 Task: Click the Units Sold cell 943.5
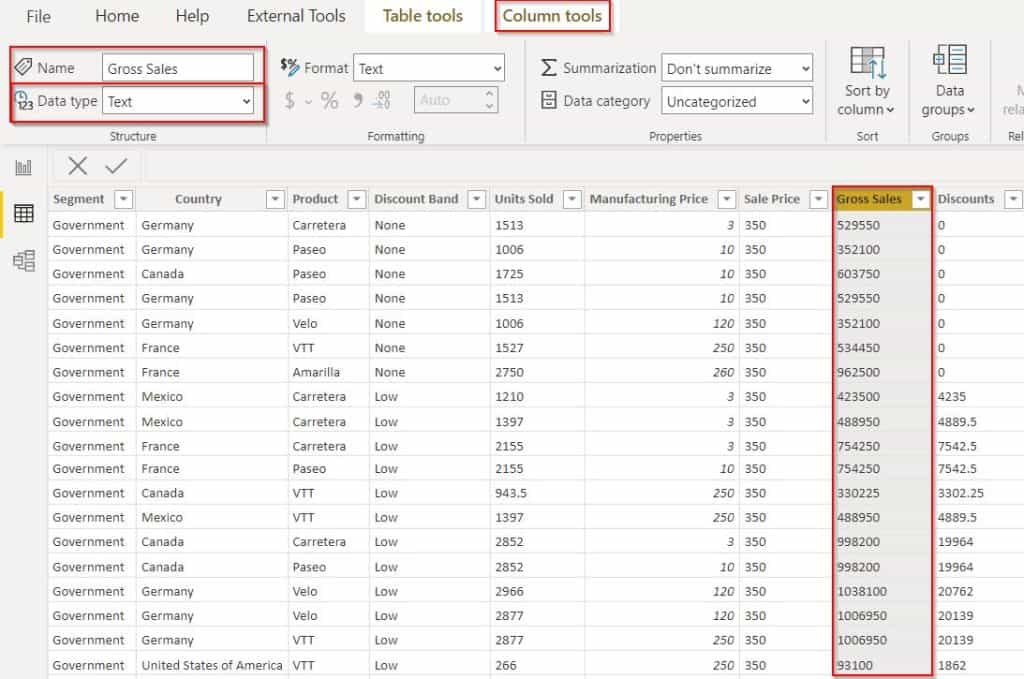tap(511, 493)
